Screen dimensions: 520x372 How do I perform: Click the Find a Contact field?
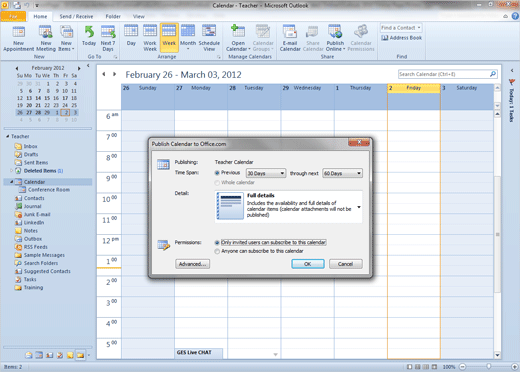(x=401, y=28)
